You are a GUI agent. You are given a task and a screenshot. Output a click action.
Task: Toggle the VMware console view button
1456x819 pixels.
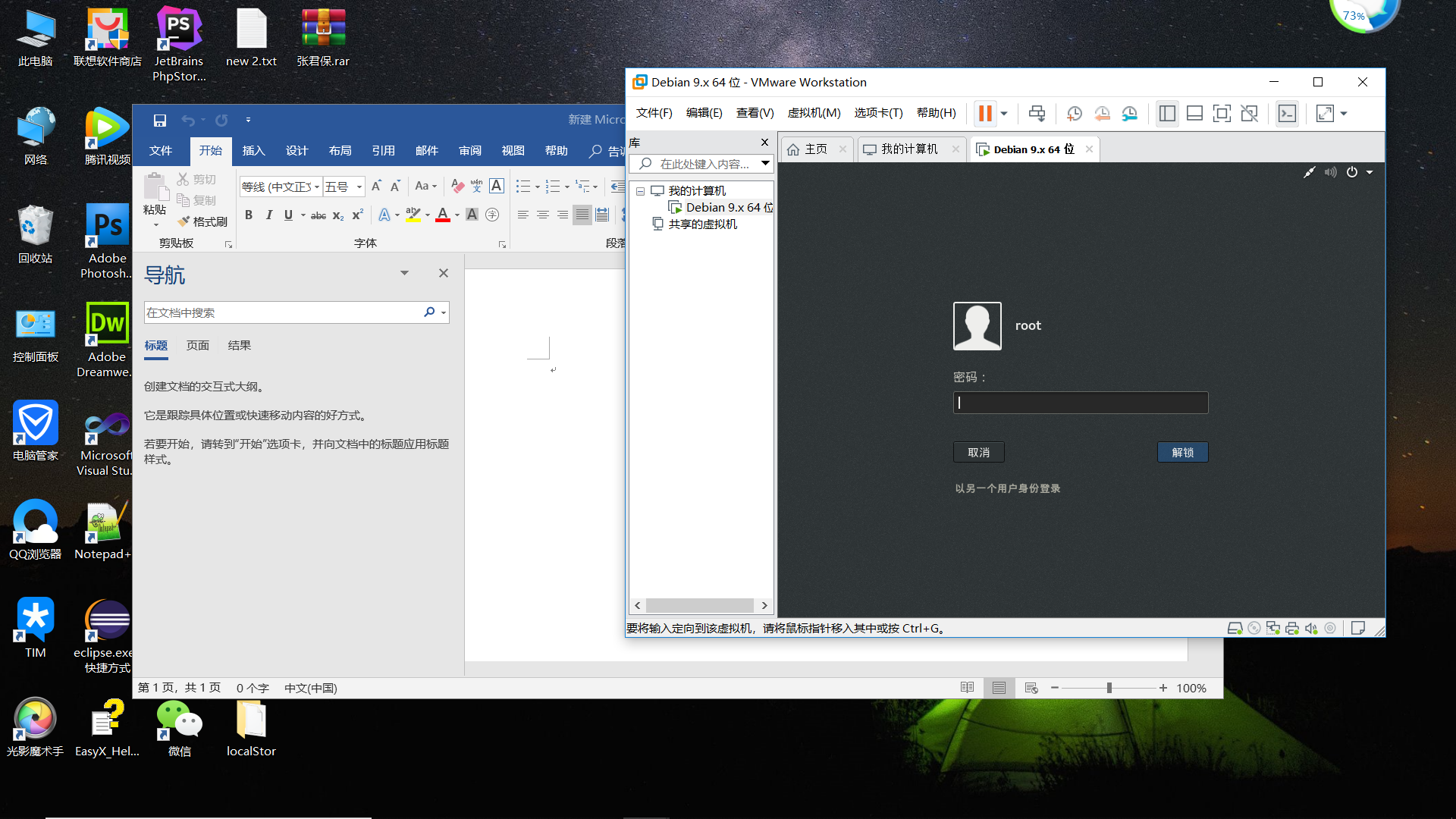pos(1287,114)
